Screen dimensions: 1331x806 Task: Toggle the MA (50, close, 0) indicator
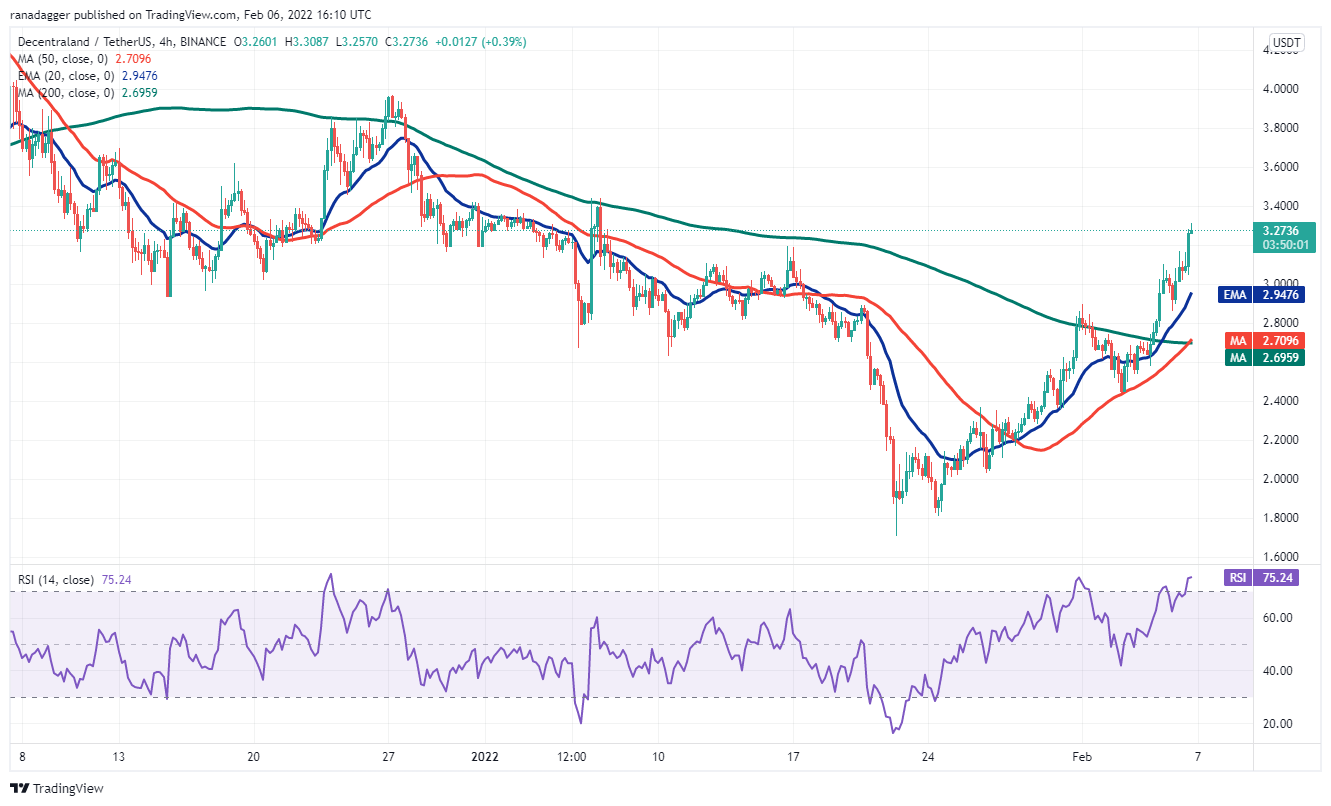[x=62, y=58]
